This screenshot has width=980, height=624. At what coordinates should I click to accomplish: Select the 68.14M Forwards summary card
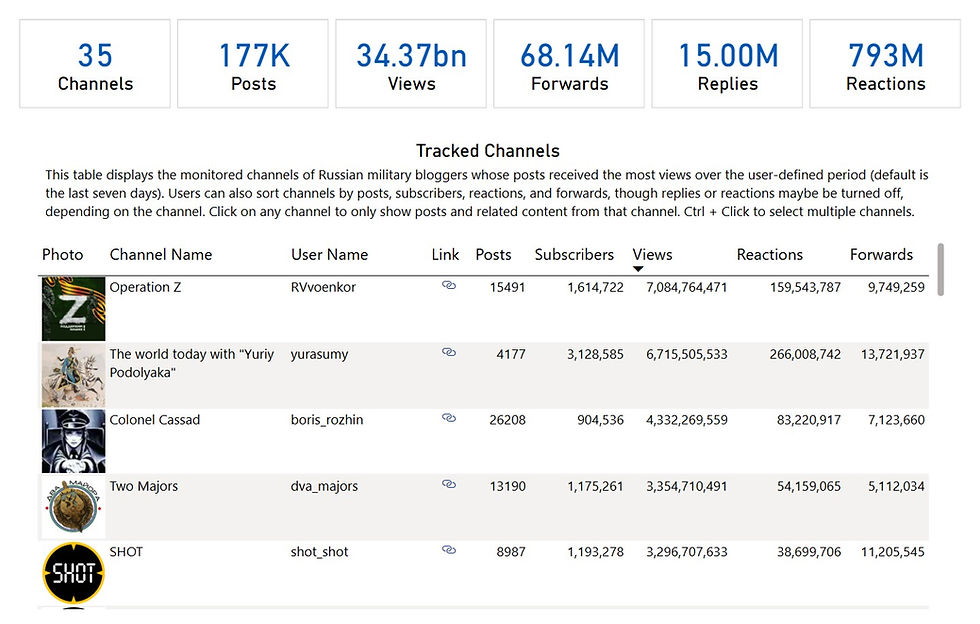click(569, 64)
